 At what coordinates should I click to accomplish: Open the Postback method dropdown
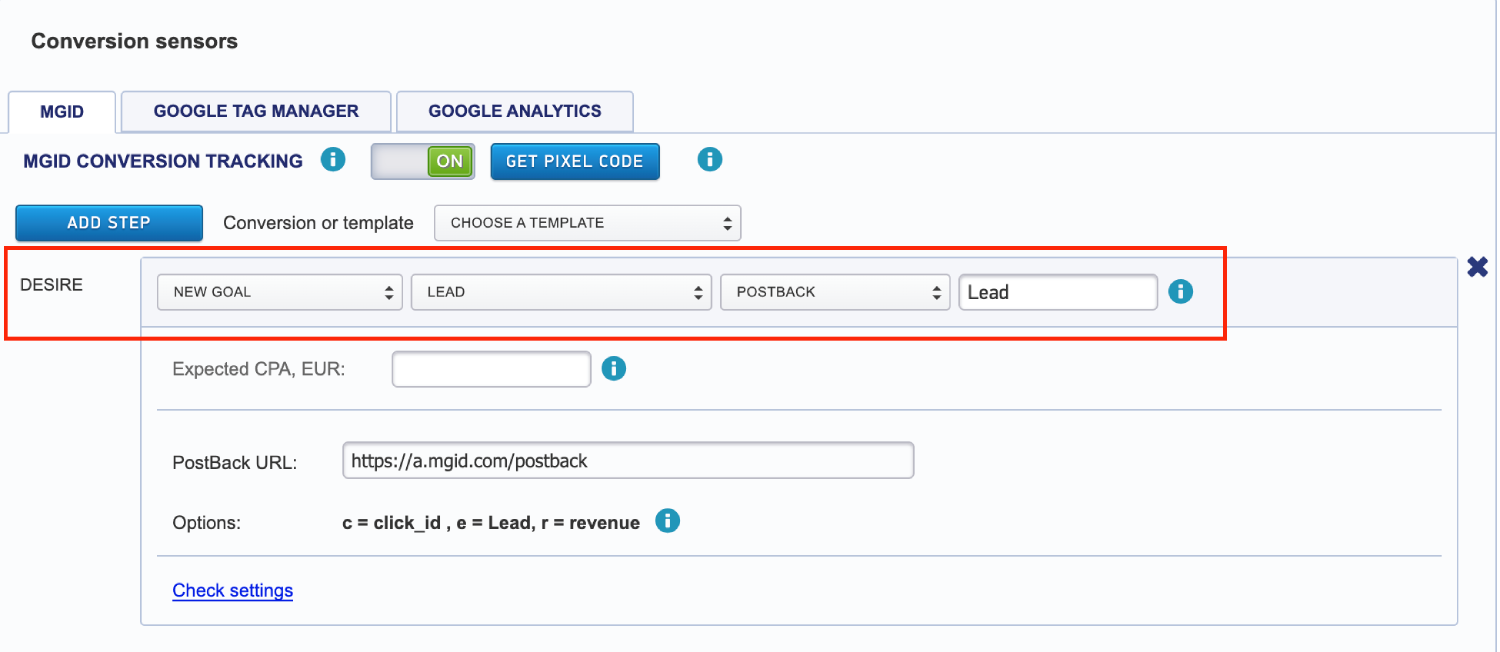[x=835, y=292]
